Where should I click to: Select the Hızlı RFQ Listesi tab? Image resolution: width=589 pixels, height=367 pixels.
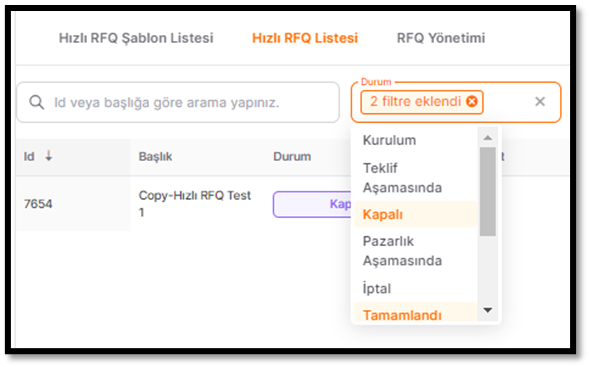tap(305, 38)
